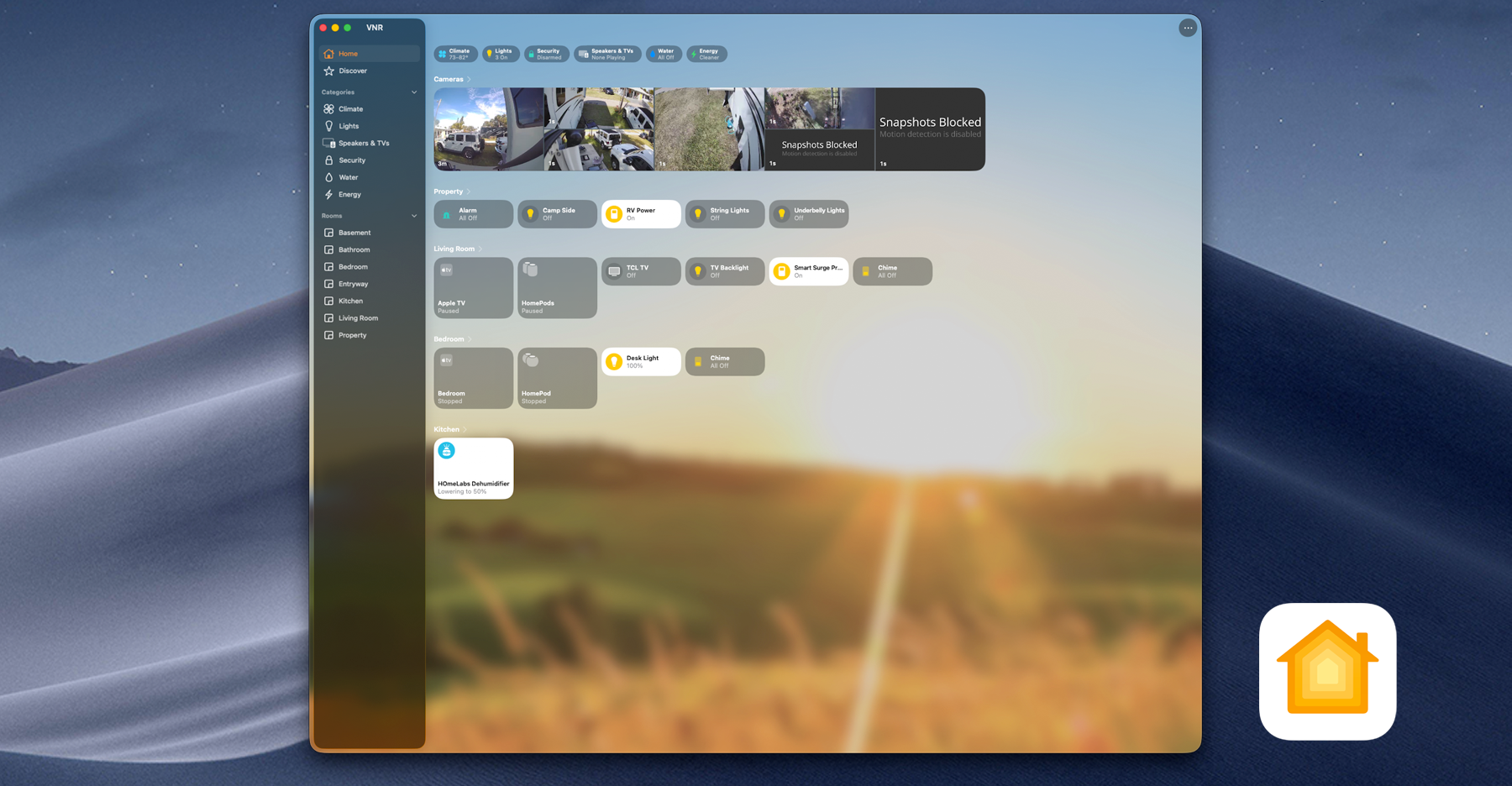Image resolution: width=1512 pixels, height=786 pixels.
Task: Open the Alarm All Off tile
Action: tap(473, 214)
